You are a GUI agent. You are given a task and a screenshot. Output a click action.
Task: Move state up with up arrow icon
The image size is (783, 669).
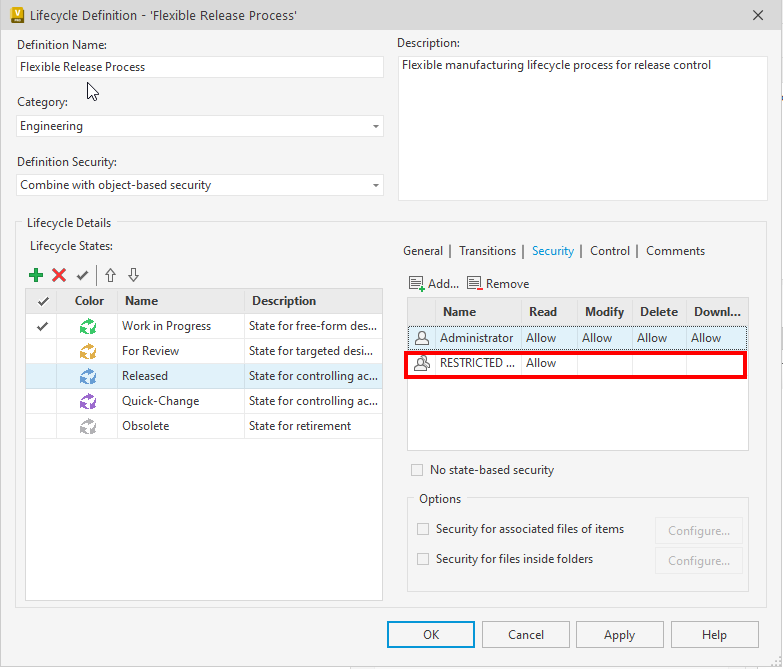pyautogui.click(x=110, y=275)
